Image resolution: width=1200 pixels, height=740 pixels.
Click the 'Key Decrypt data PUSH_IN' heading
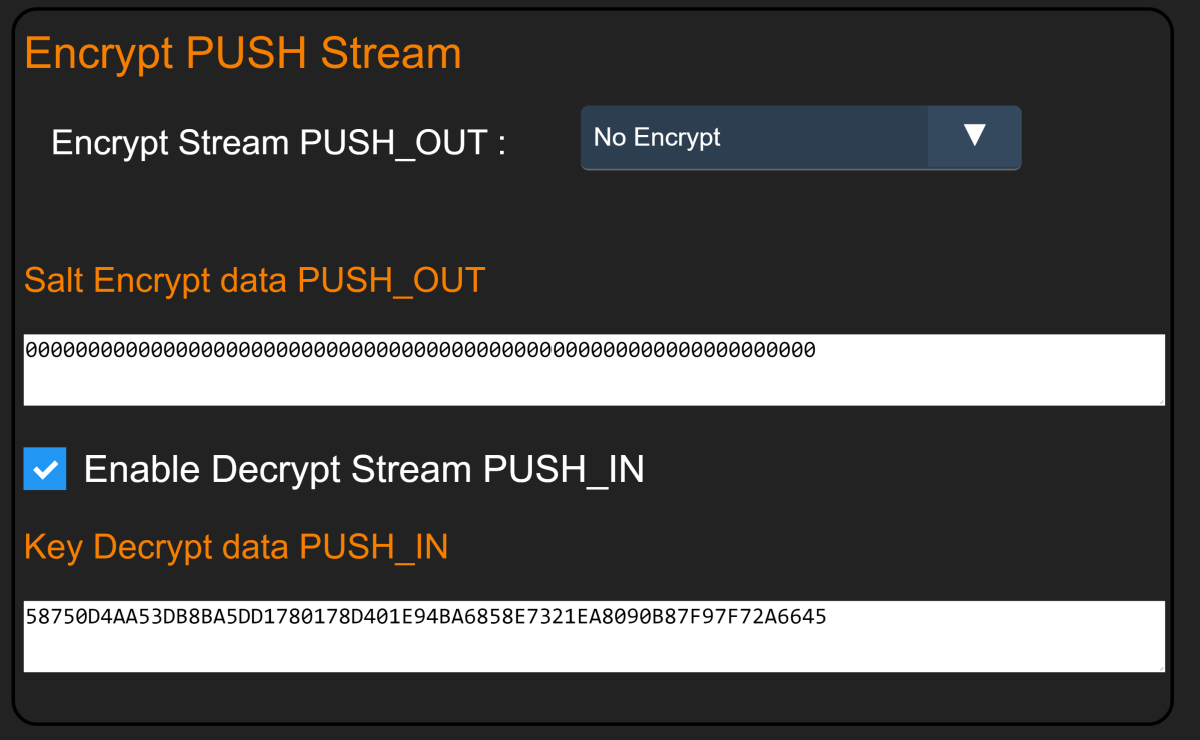click(x=235, y=547)
